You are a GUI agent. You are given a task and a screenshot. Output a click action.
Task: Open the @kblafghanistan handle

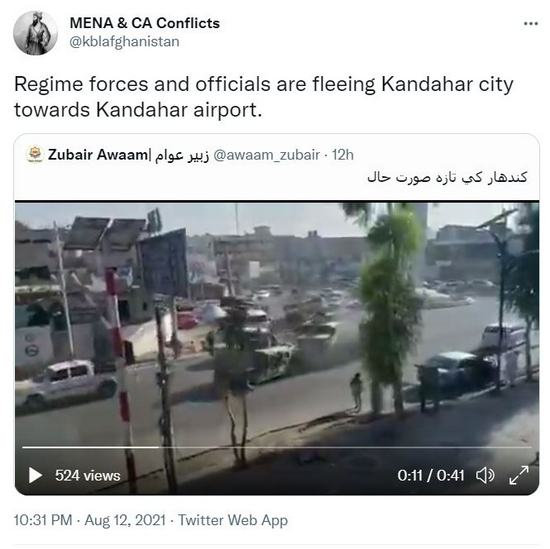click(x=125, y=42)
